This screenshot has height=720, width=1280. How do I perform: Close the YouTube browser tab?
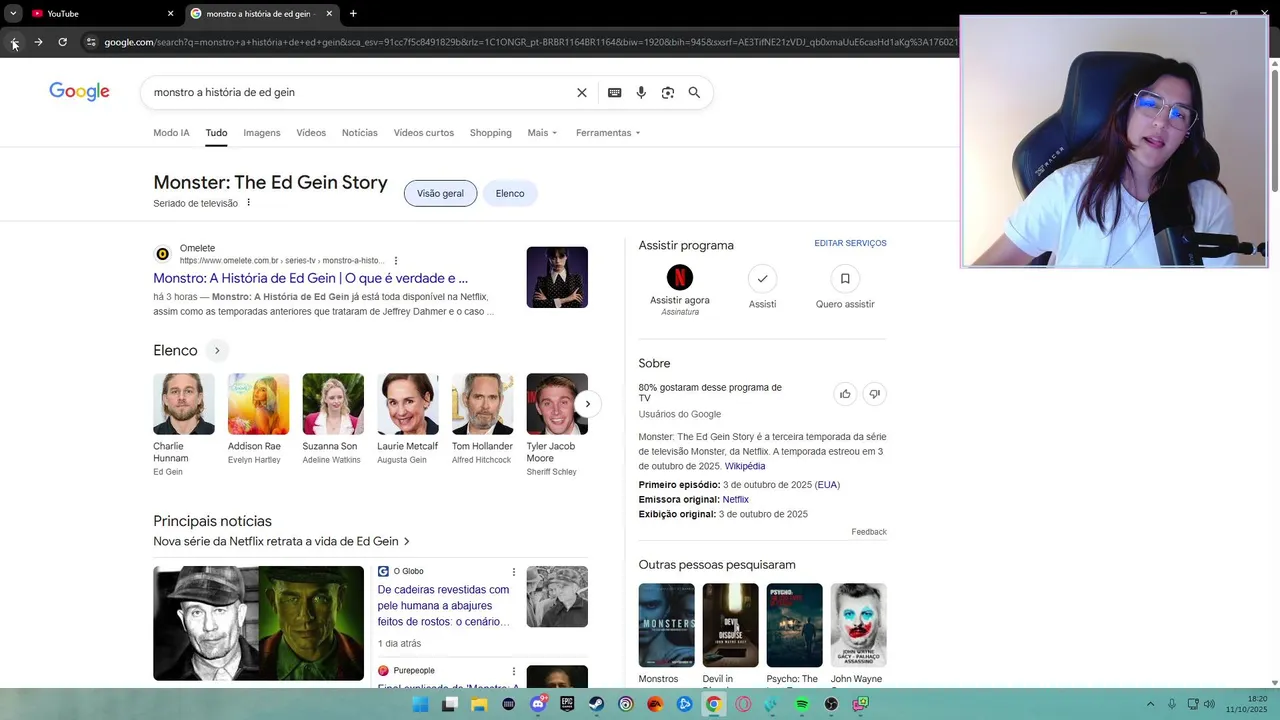(x=170, y=14)
